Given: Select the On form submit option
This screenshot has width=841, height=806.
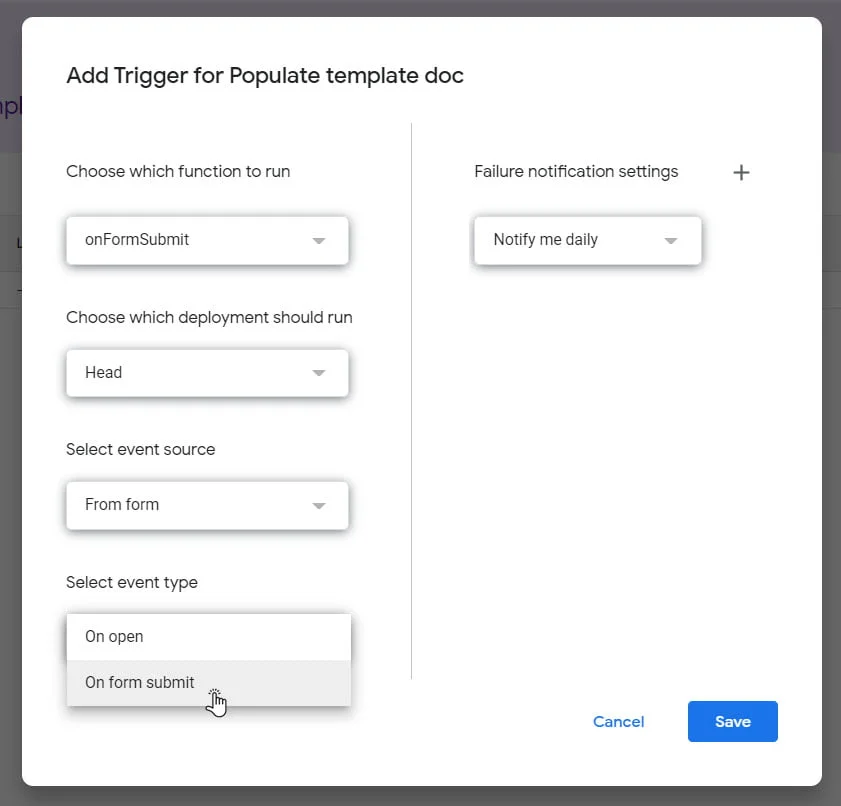Looking at the screenshot, I should pos(140,683).
